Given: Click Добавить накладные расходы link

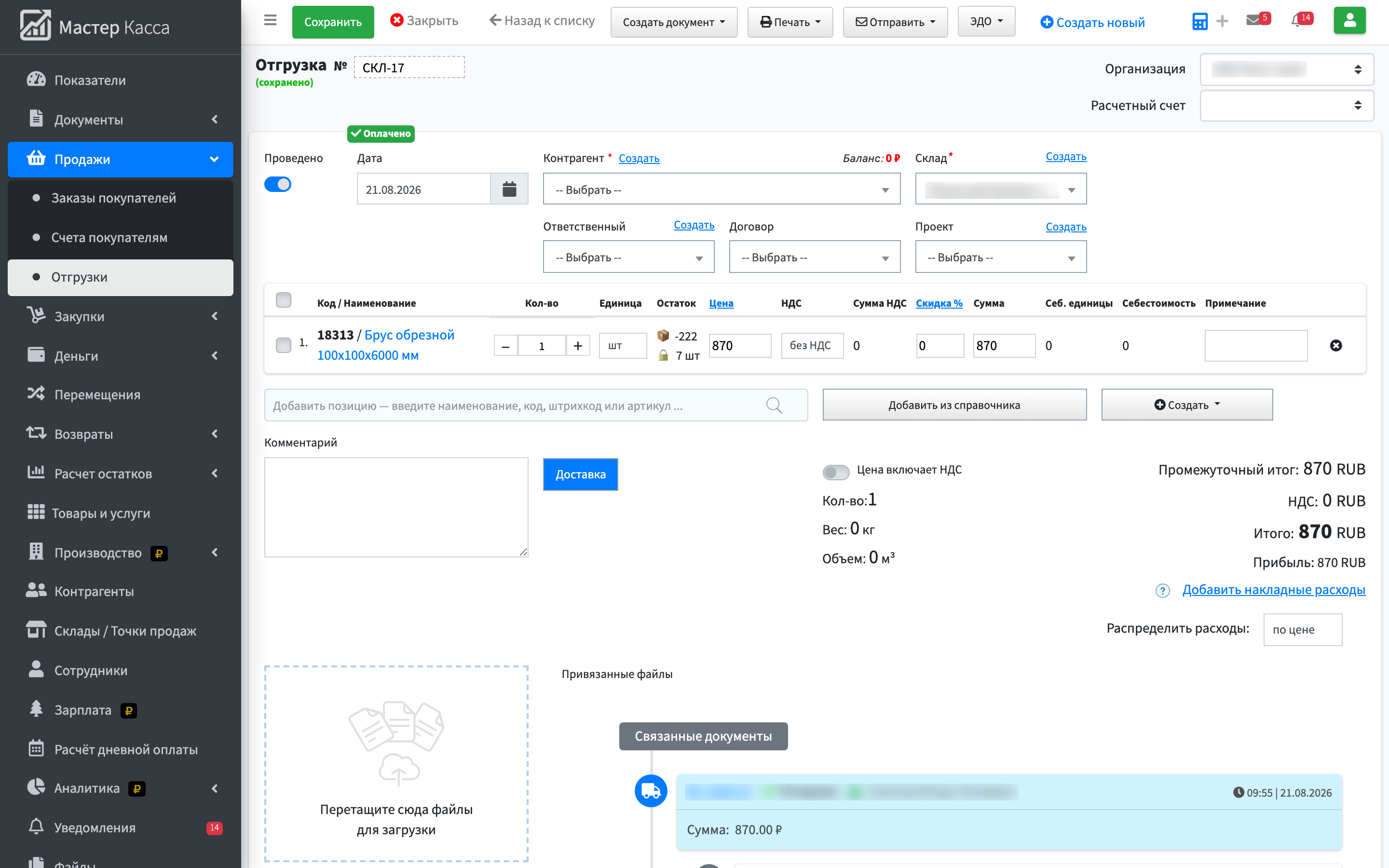Looking at the screenshot, I should [x=1274, y=590].
